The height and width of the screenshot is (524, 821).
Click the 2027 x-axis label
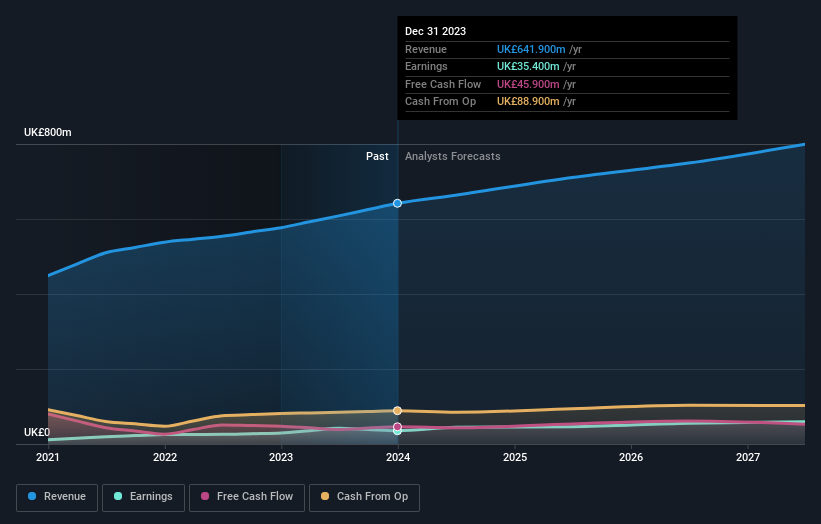tap(748, 458)
